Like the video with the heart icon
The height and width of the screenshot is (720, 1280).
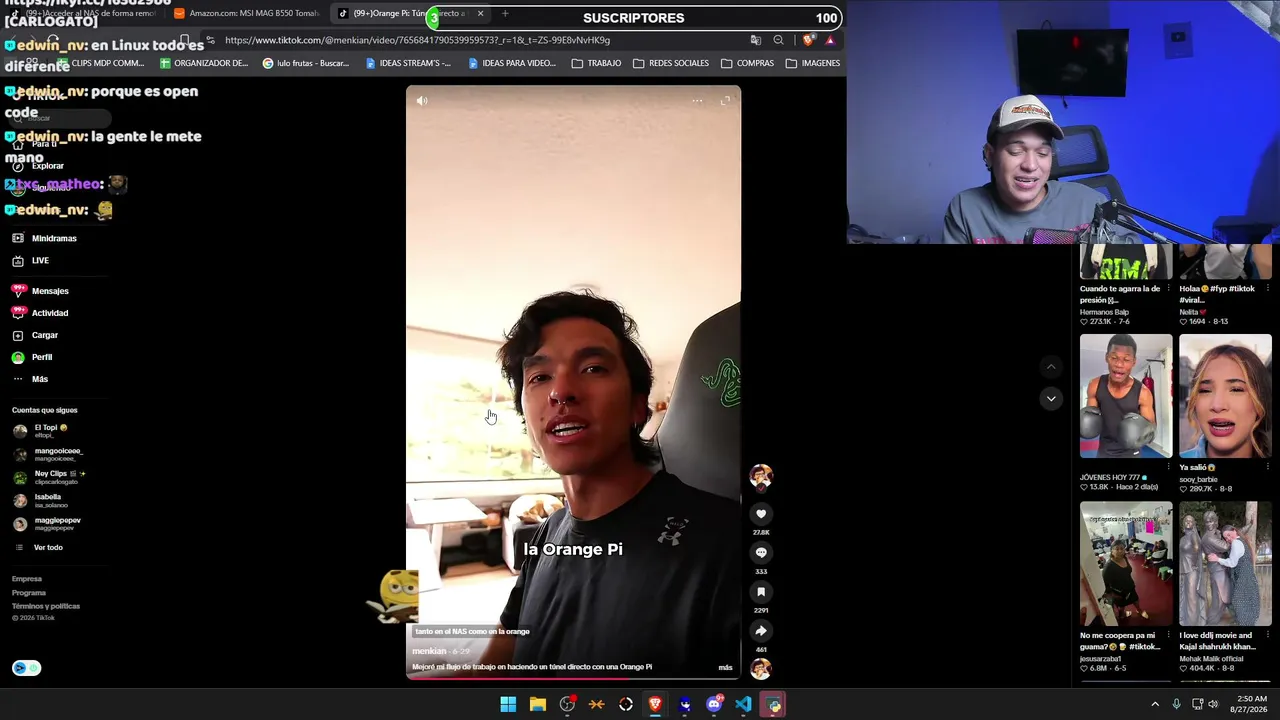tap(761, 514)
